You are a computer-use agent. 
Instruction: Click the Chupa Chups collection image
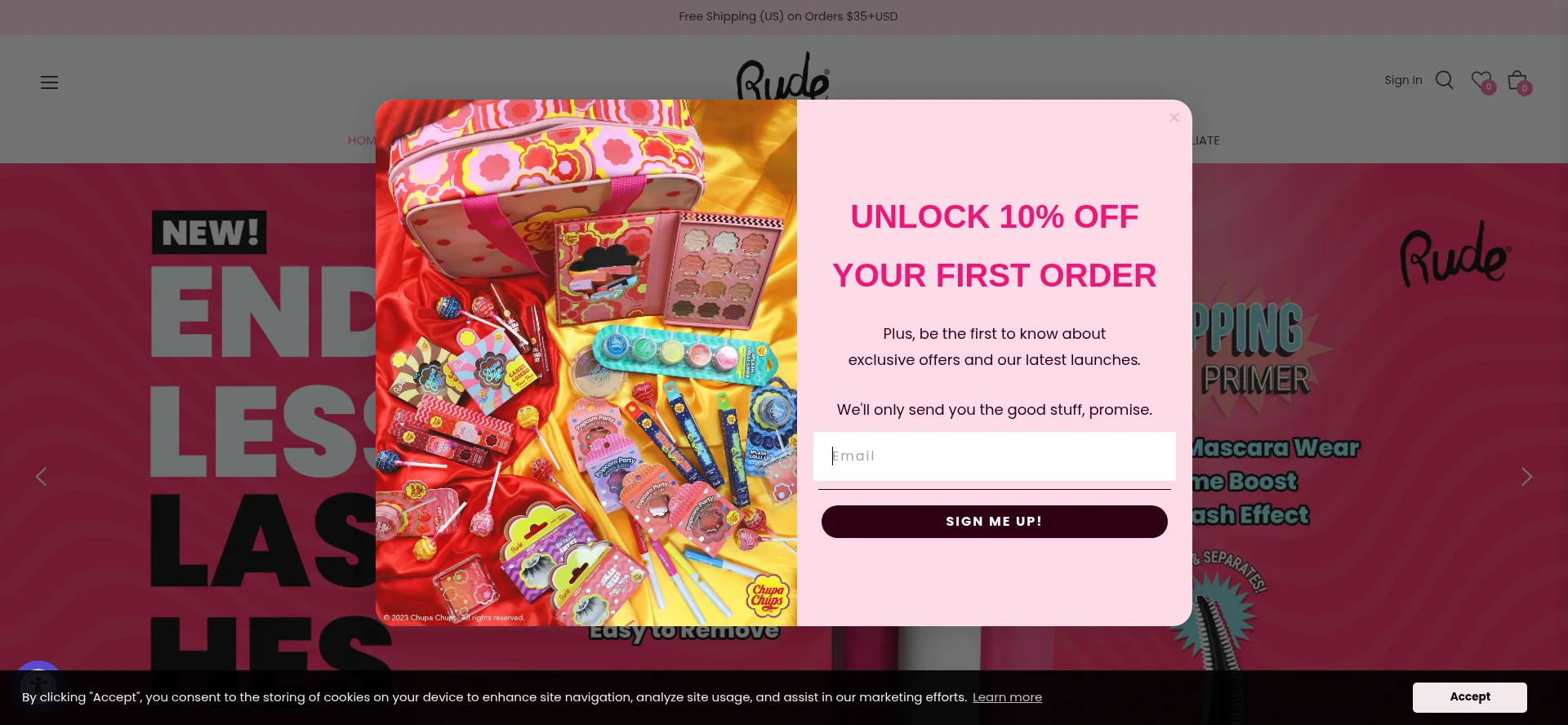586,362
